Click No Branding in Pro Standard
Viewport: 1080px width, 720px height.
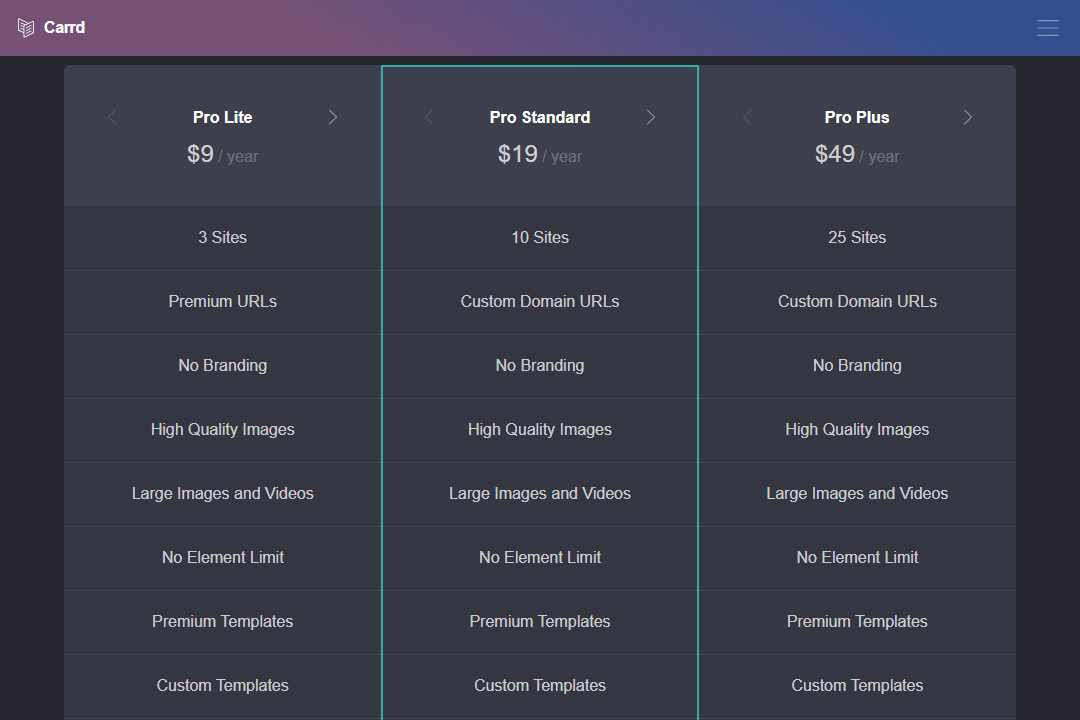click(x=540, y=366)
